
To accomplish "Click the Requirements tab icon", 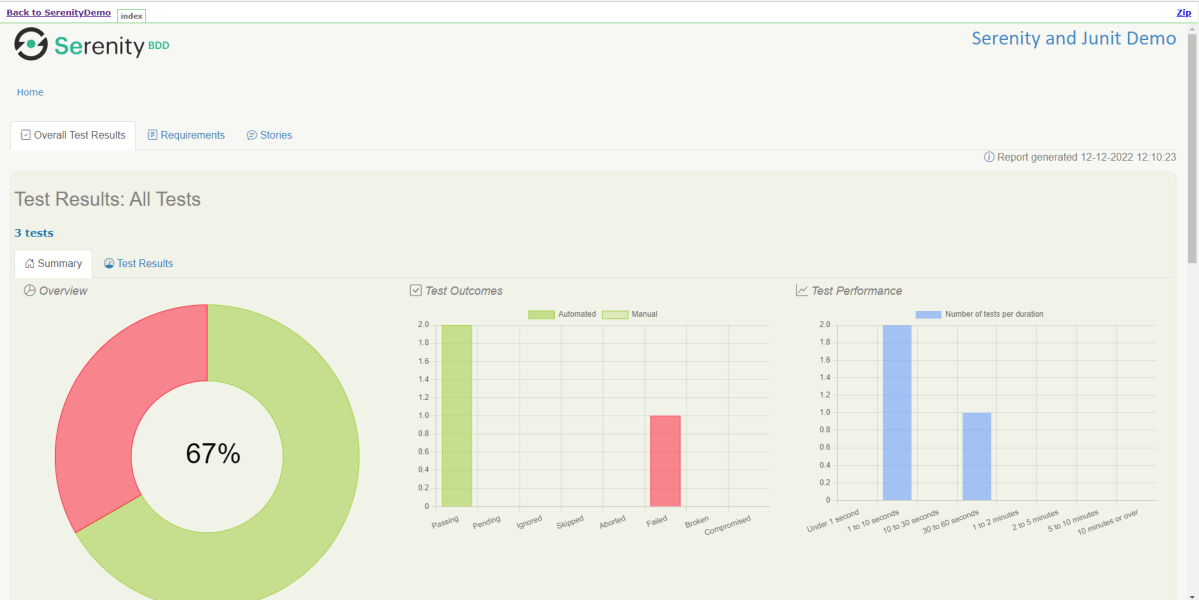I will [153, 135].
